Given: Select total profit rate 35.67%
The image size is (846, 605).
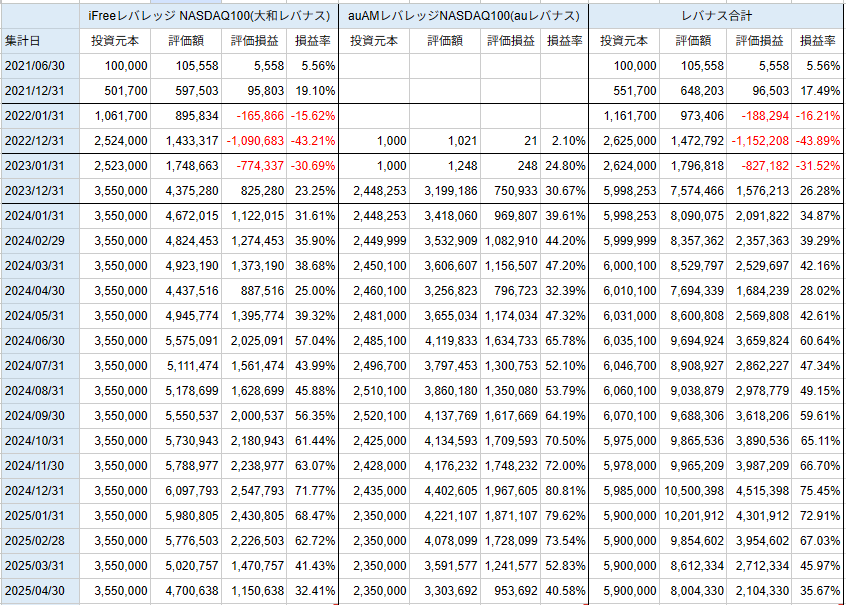Looking at the screenshot, I should click(818, 591).
